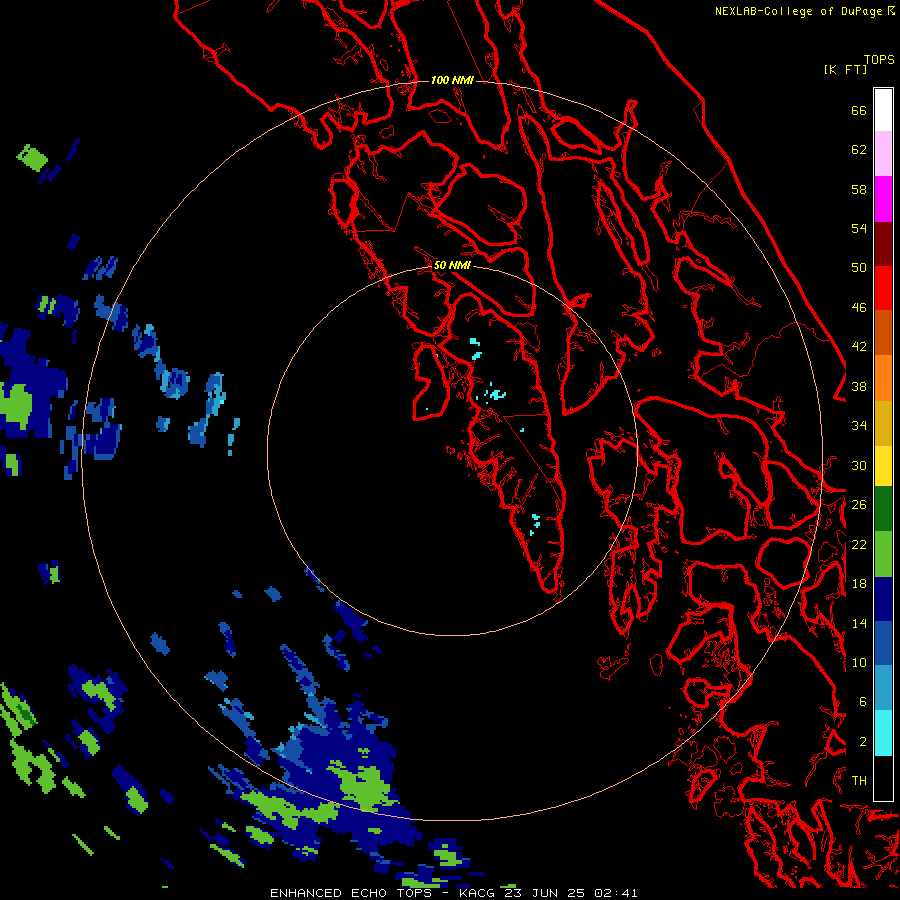900x900 pixels.
Task: Click the cyan 2 kft legend swatch
Action: click(883, 733)
